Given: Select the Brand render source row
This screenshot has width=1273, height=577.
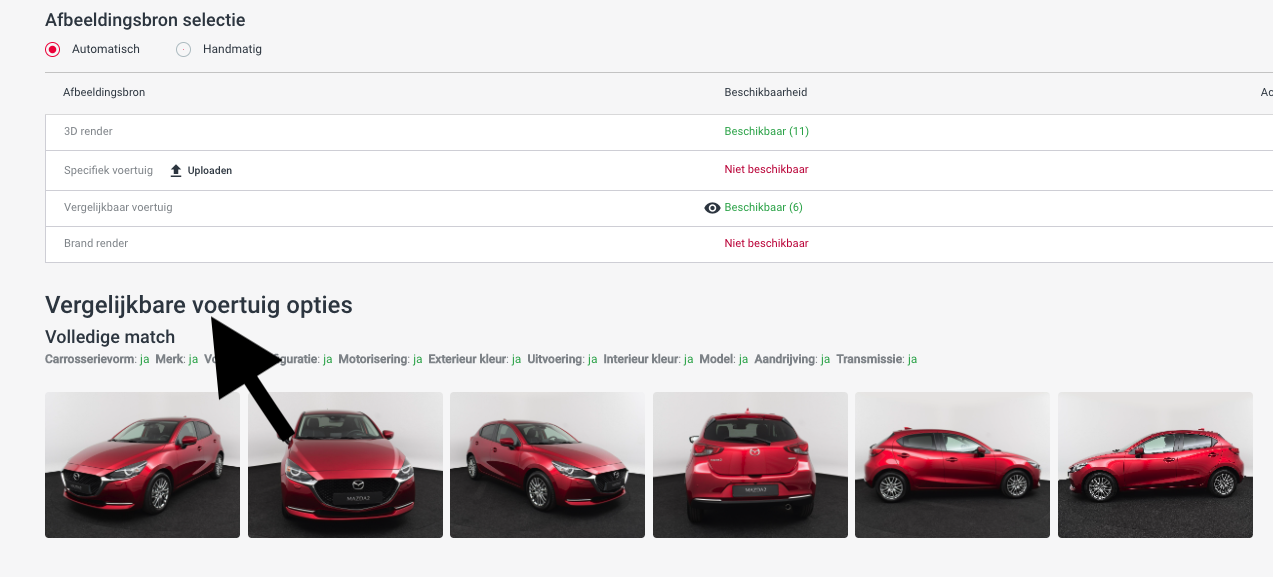Looking at the screenshot, I should 96,243.
